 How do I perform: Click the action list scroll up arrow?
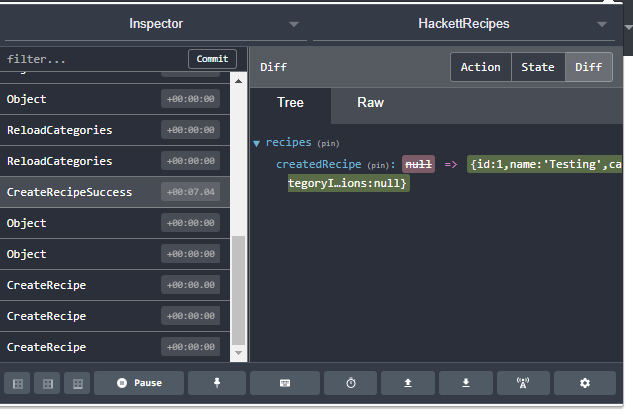[239, 81]
